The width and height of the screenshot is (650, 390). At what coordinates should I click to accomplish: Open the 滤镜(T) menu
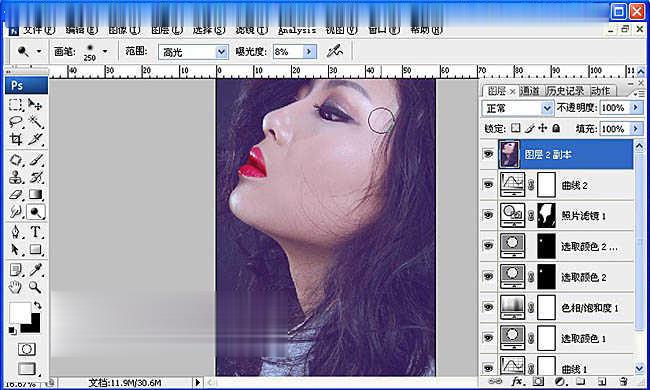[x=252, y=30]
